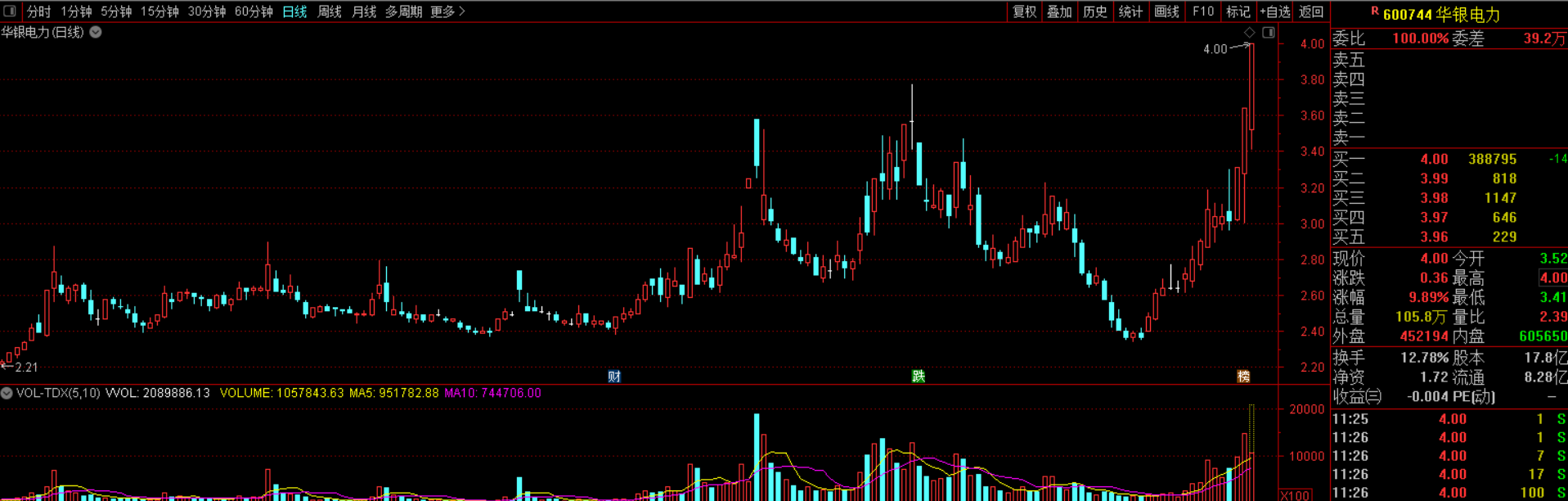This screenshot has width=1568, height=501.
Task: Click the 外盘 value 452194
Action: (1424, 336)
